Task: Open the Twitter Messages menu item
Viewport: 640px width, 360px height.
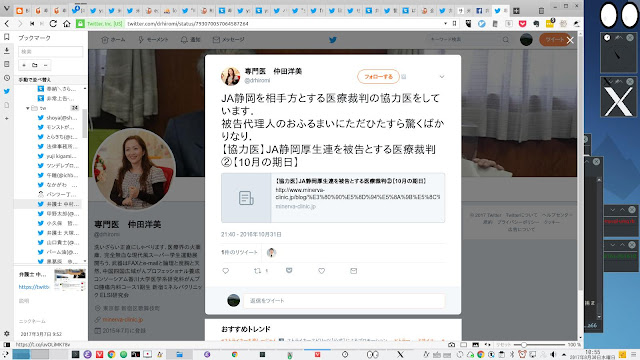Action: click(228, 40)
